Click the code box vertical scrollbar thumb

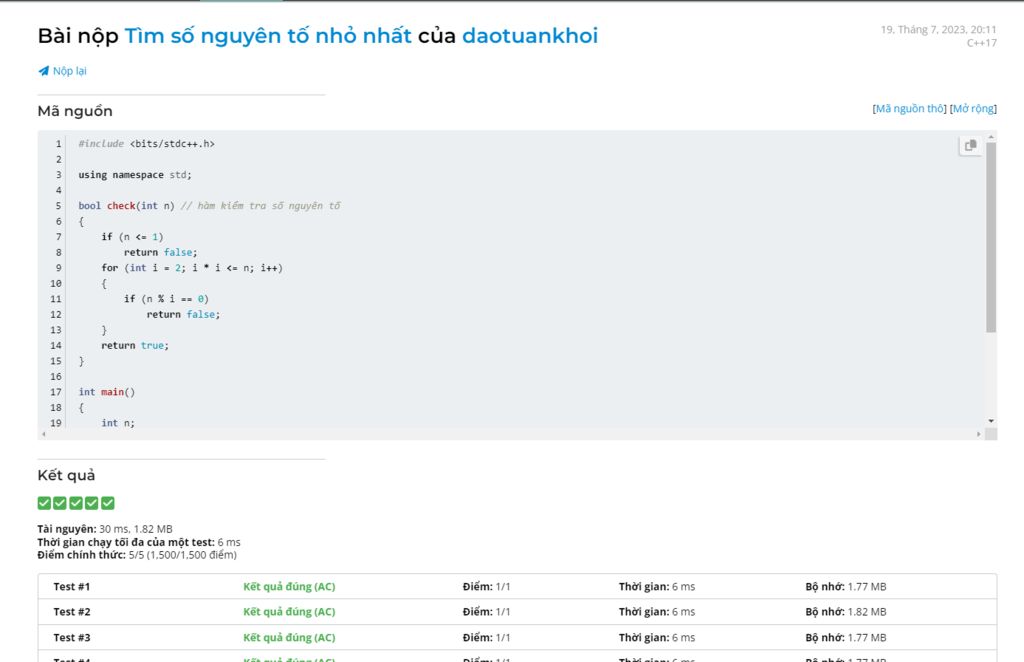[x=991, y=236]
